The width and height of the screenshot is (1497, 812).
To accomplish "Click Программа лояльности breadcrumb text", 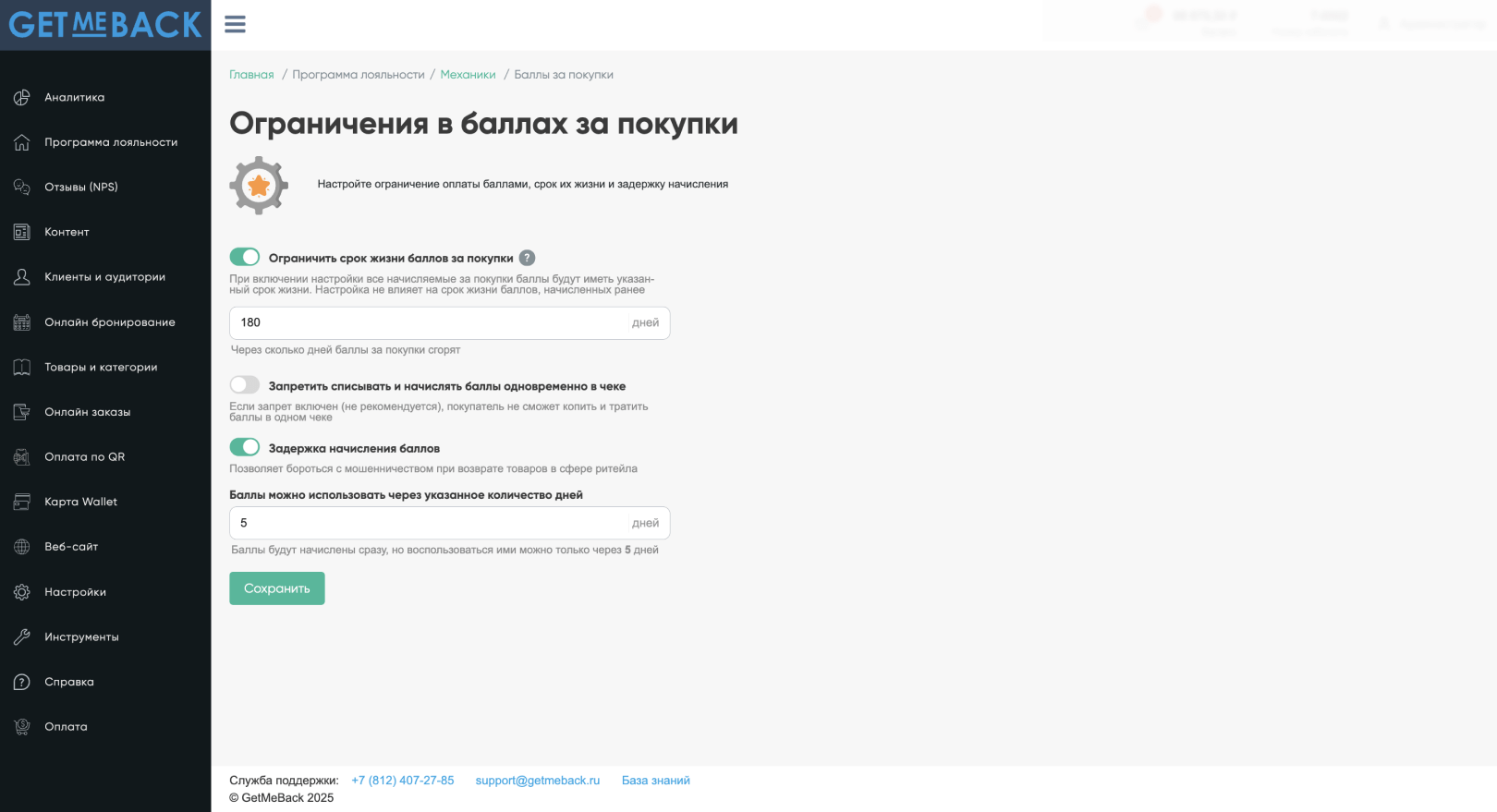I will [359, 75].
